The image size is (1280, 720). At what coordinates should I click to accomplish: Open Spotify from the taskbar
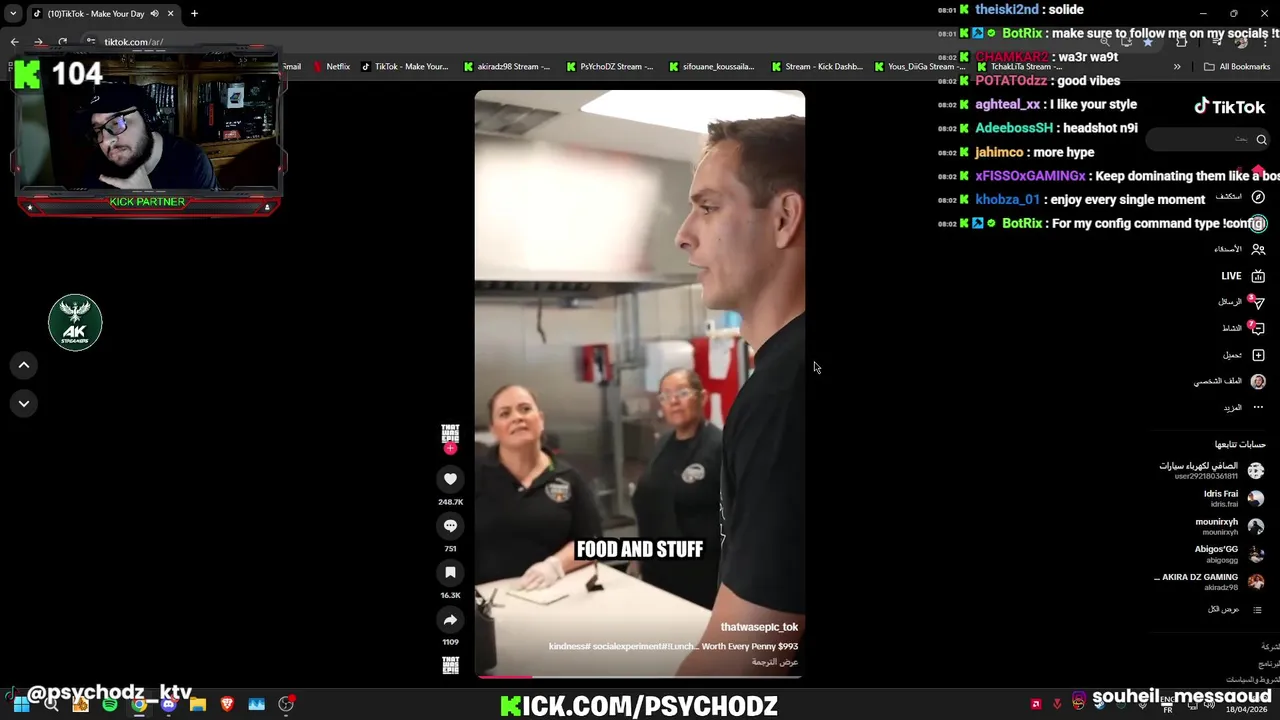(110, 704)
